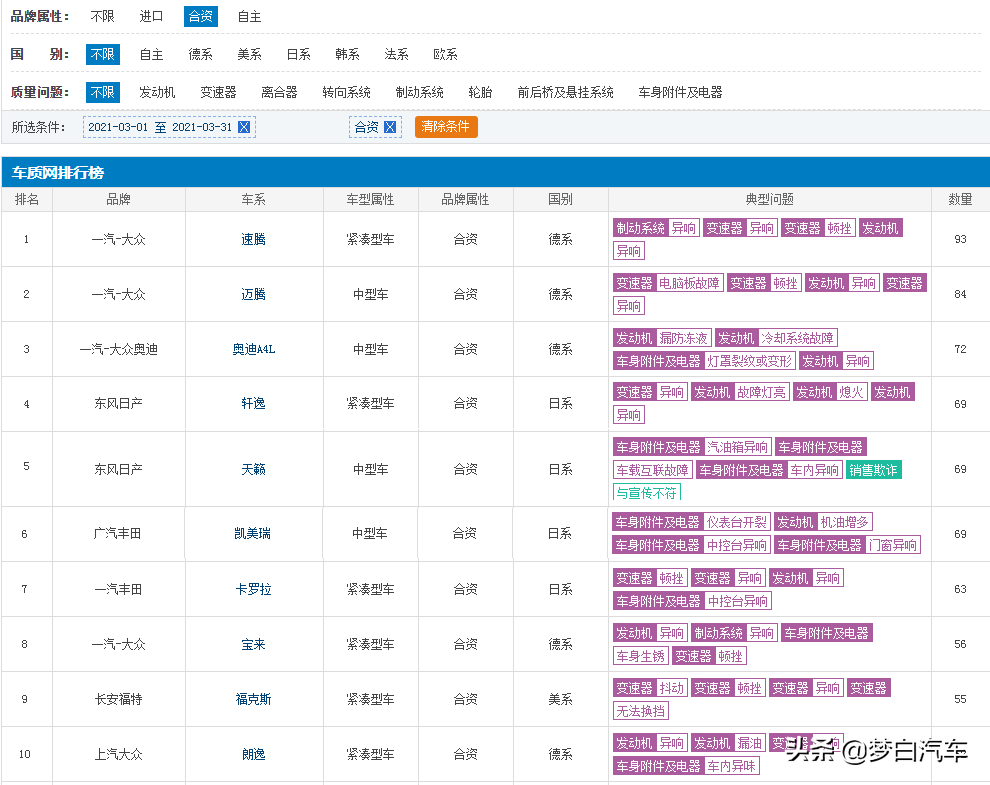Select 自主 in the 品牌属性 filter row
990x785 pixels.
(x=249, y=16)
